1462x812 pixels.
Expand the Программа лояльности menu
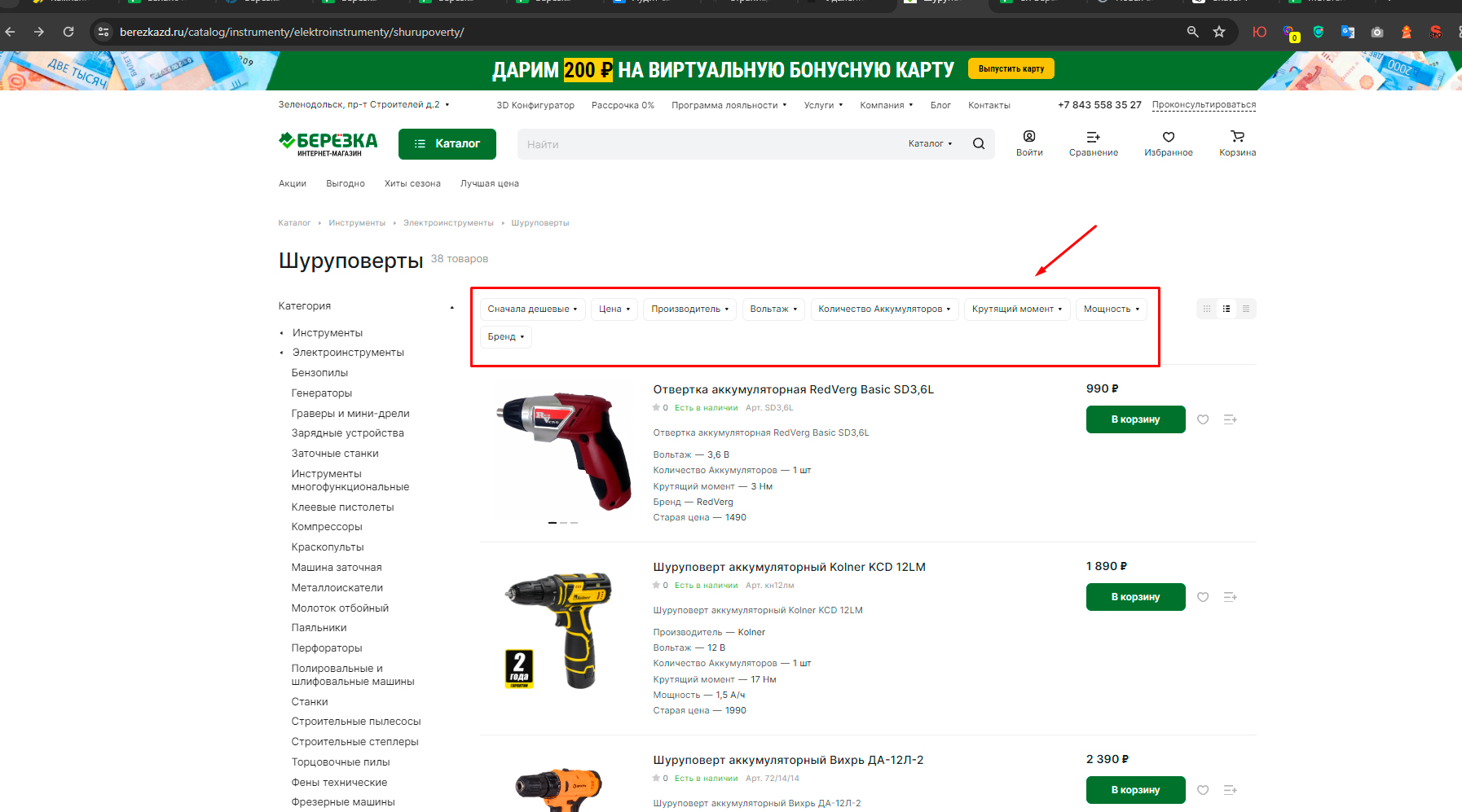tap(729, 105)
